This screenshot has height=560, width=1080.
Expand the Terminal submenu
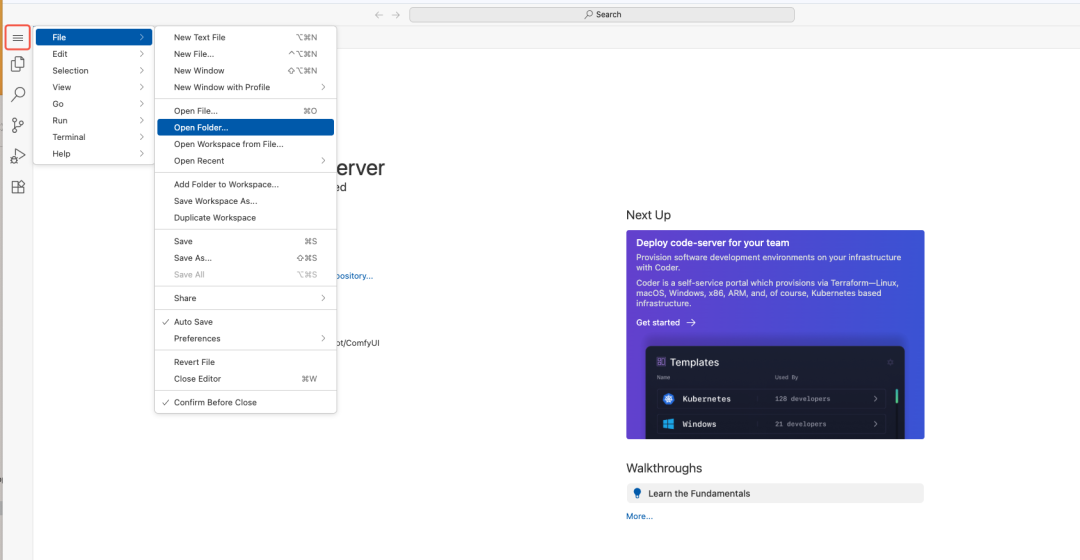tap(94, 137)
